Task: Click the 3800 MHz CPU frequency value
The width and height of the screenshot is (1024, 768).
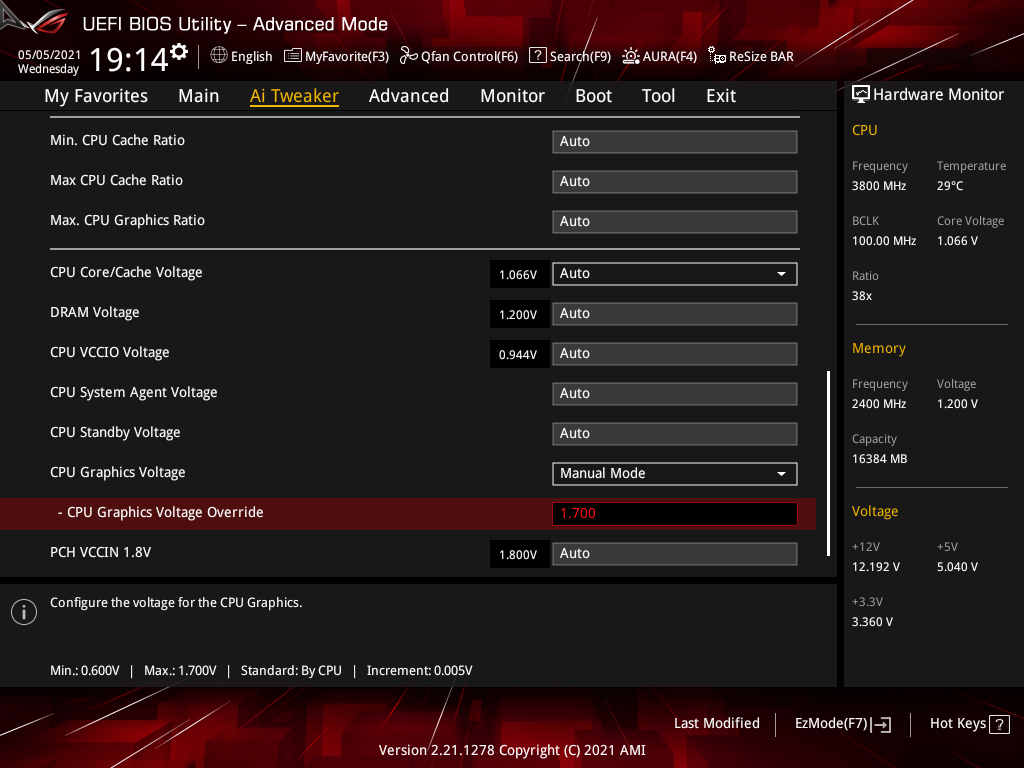Action: pyautogui.click(x=879, y=185)
